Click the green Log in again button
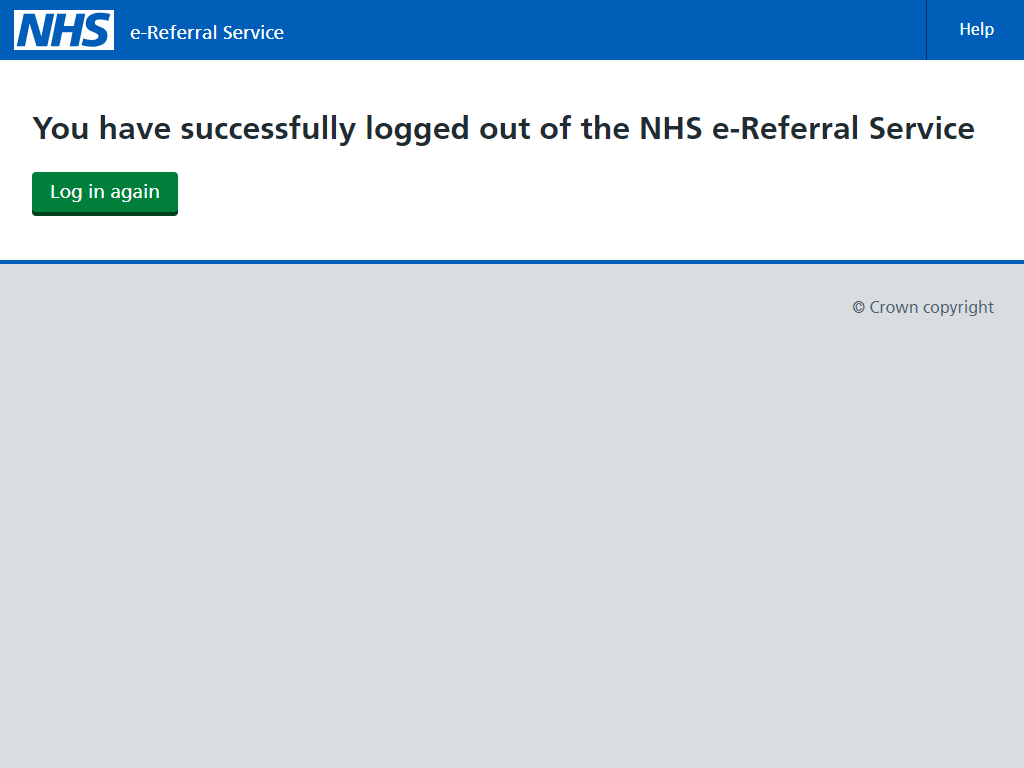1024x768 pixels. (105, 193)
